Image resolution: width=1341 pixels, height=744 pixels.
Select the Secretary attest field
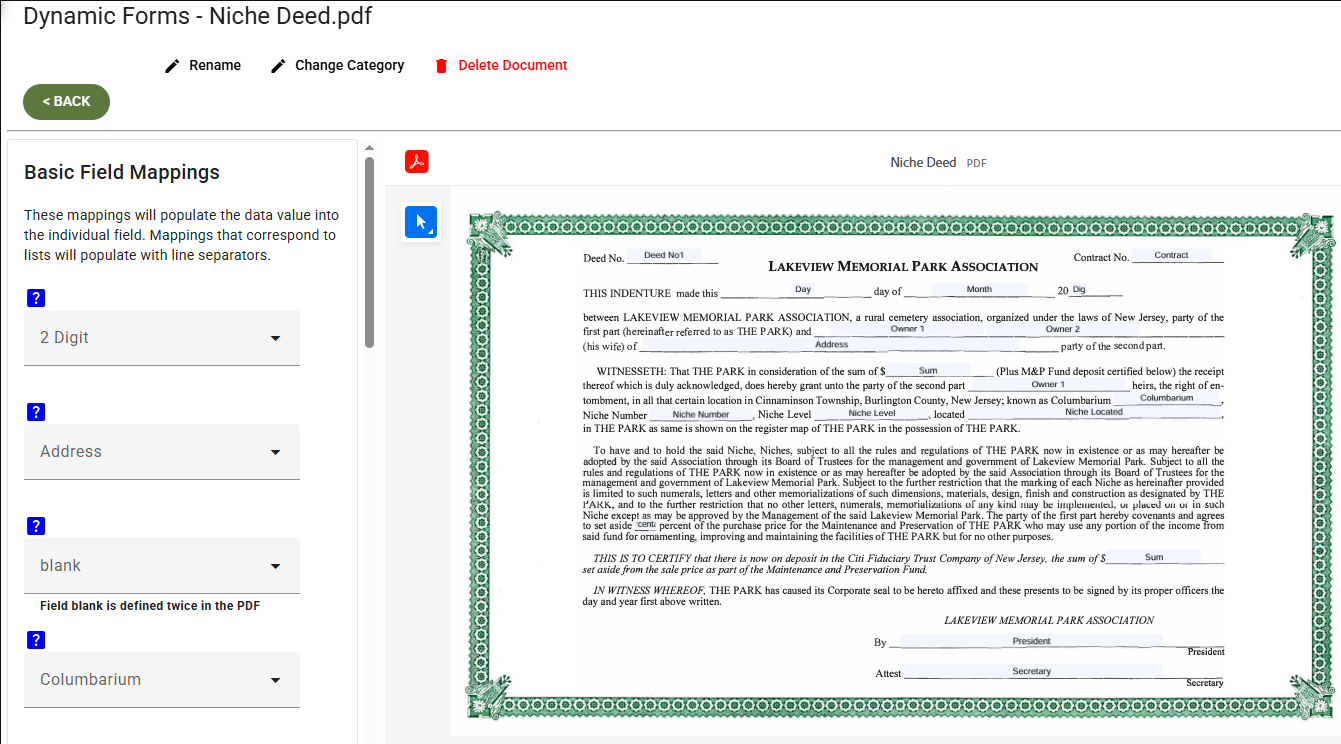pyautogui.click(x=1030, y=671)
